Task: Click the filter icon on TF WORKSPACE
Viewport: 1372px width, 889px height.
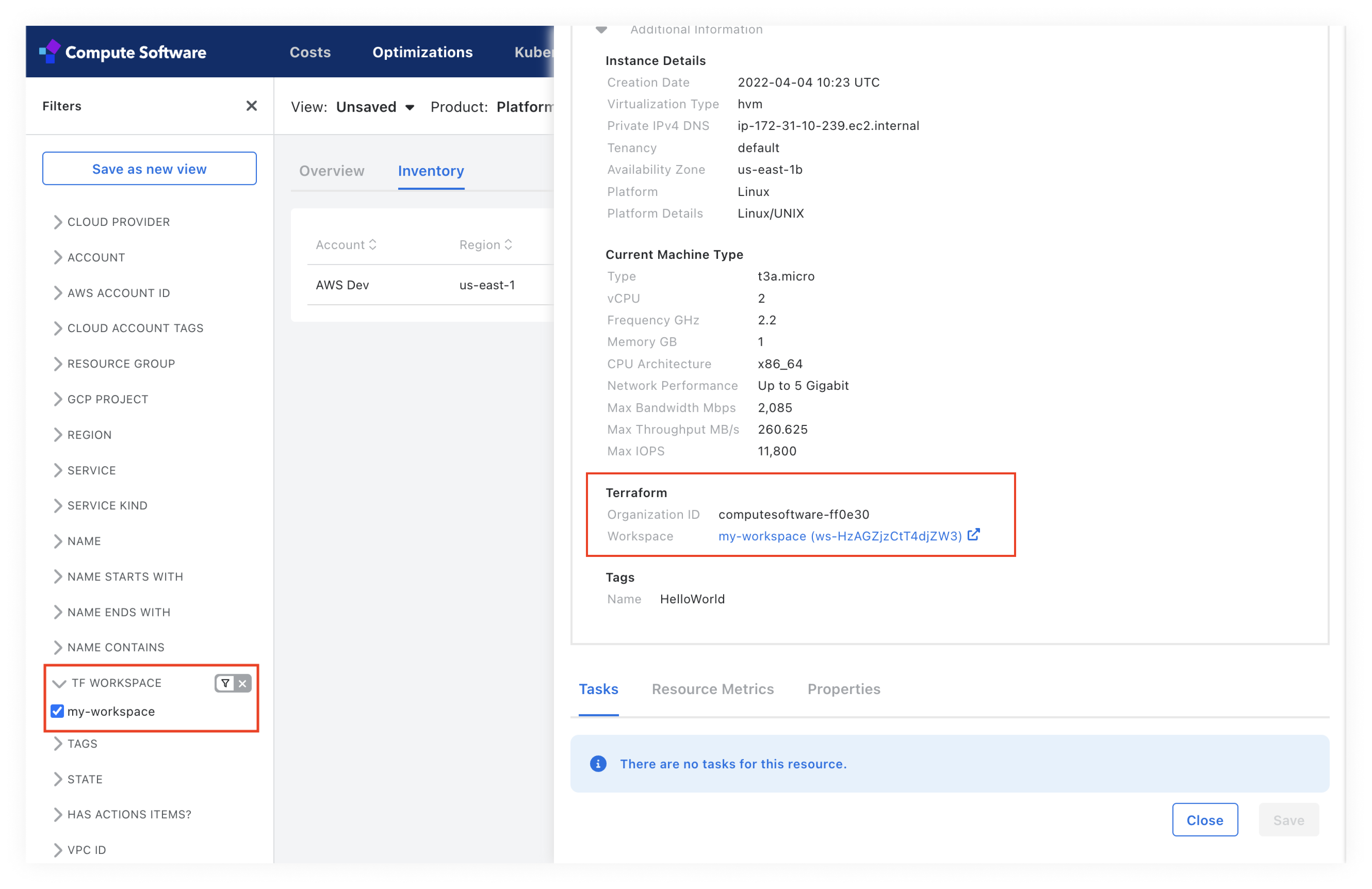Action: [x=226, y=683]
